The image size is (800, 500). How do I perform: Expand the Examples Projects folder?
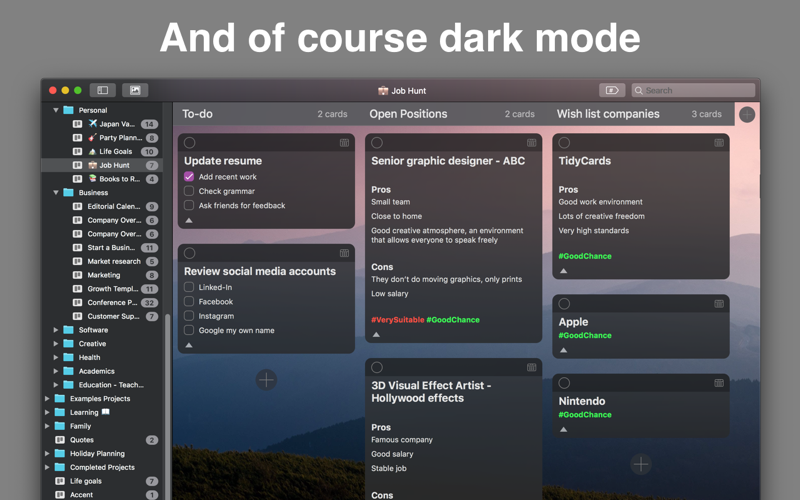click(47, 398)
